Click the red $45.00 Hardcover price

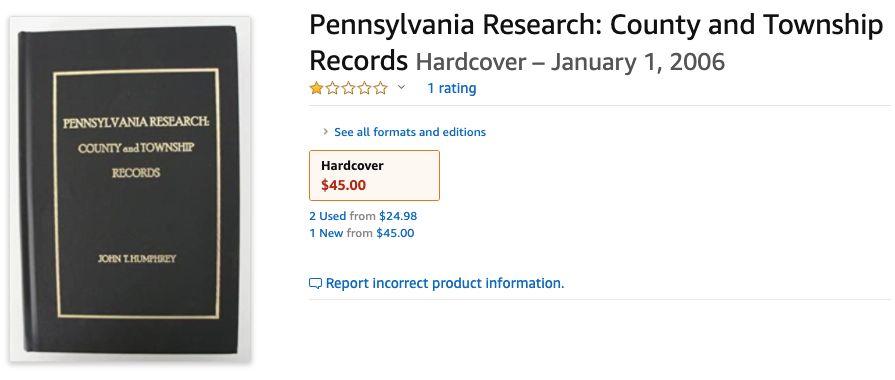344,186
